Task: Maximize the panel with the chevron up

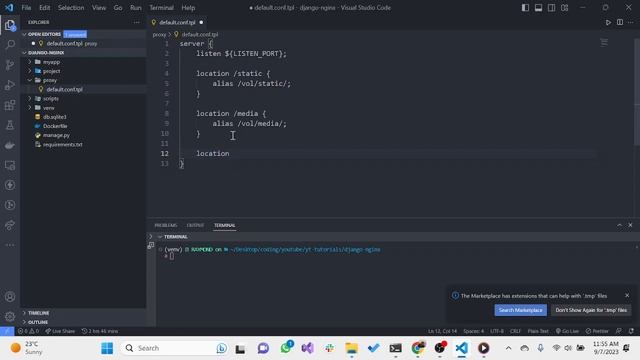Action: tap(619, 225)
